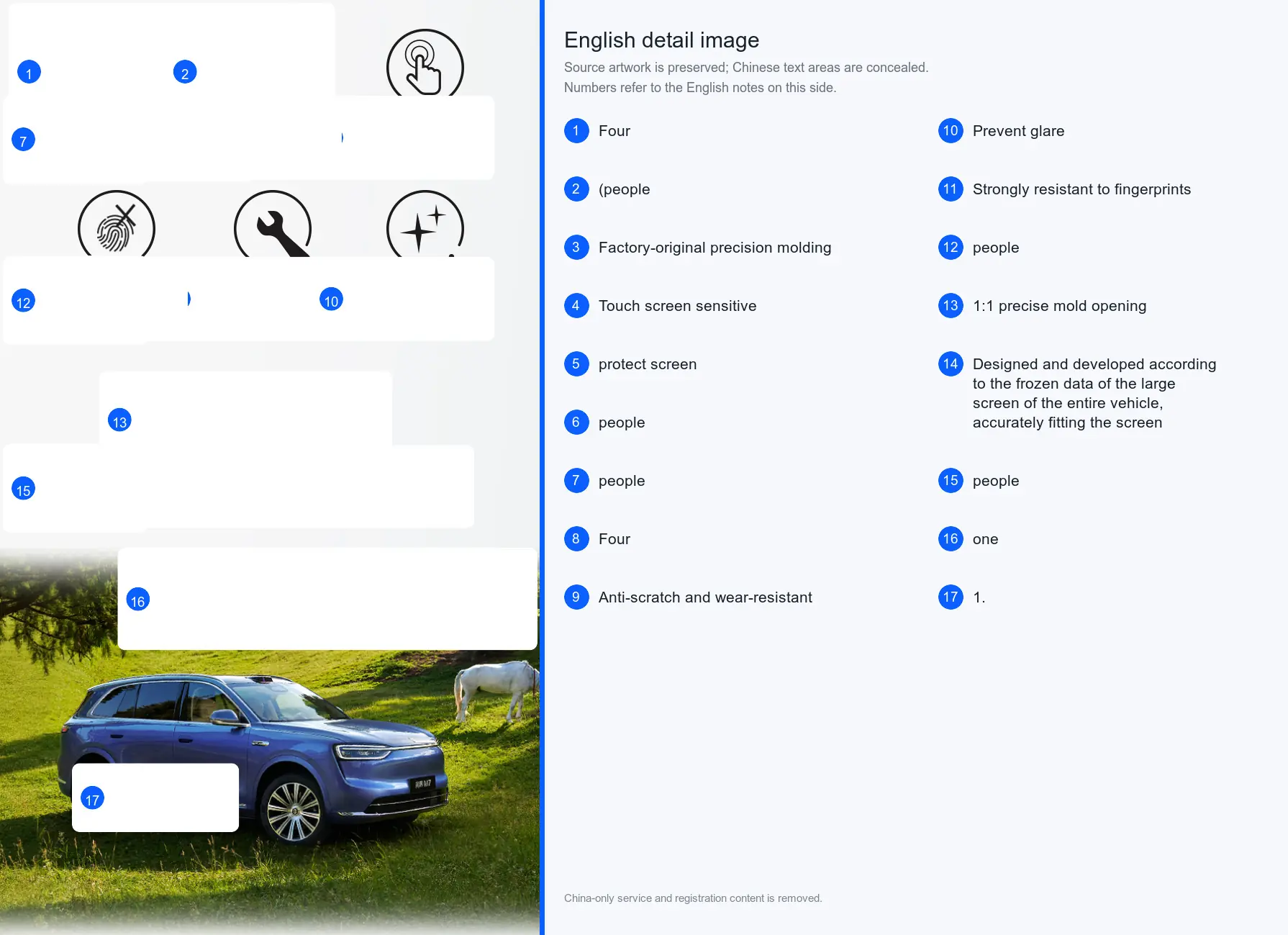The width and height of the screenshot is (1288, 935).
Task: Select the 'Strongly resistant to fingerprints' note
Action: [1081, 189]
